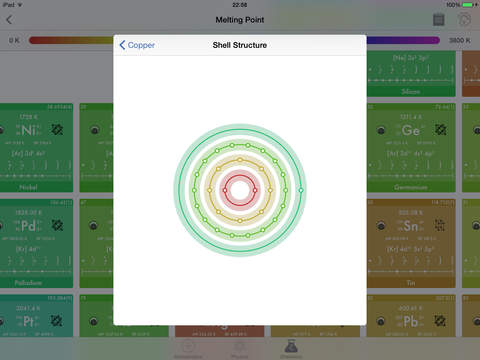Return to the Copper details page
The image size is (480, 360).
[x=137, y=45]
